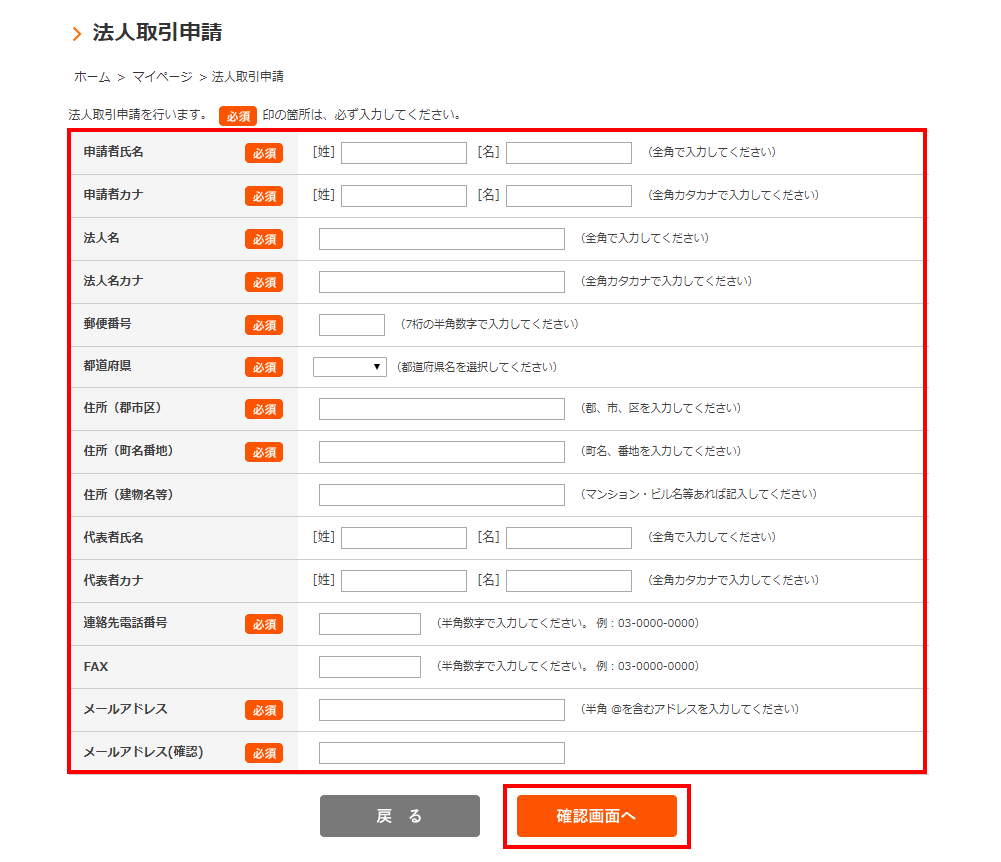Focus the 申請者氏名 名 input field

point(568,153)
